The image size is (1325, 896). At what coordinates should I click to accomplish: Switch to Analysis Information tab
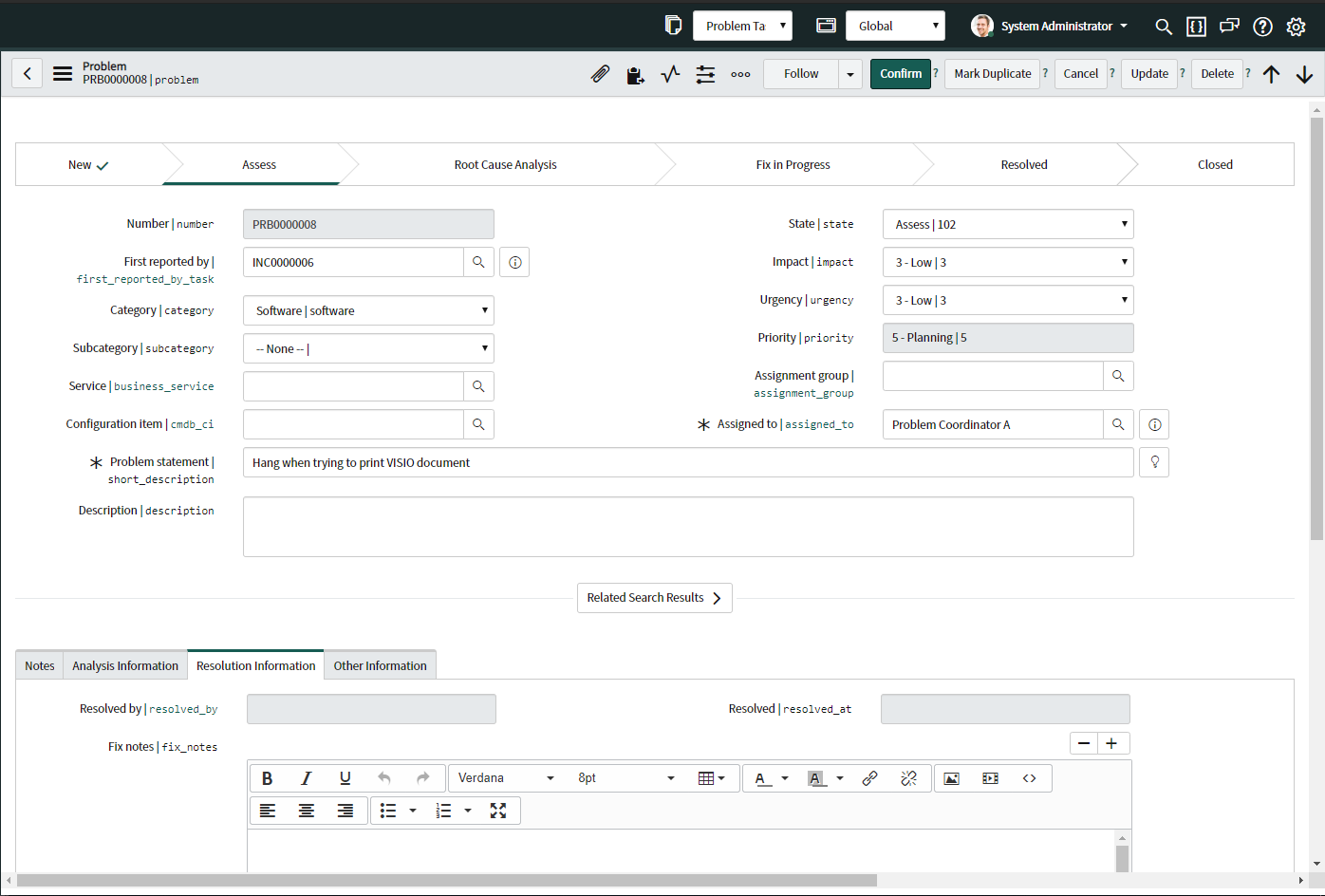click(x=125, y=665)
